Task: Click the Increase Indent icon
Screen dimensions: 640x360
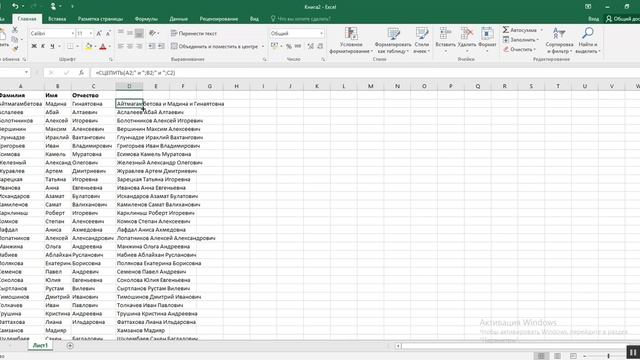Action: [161, 47]
